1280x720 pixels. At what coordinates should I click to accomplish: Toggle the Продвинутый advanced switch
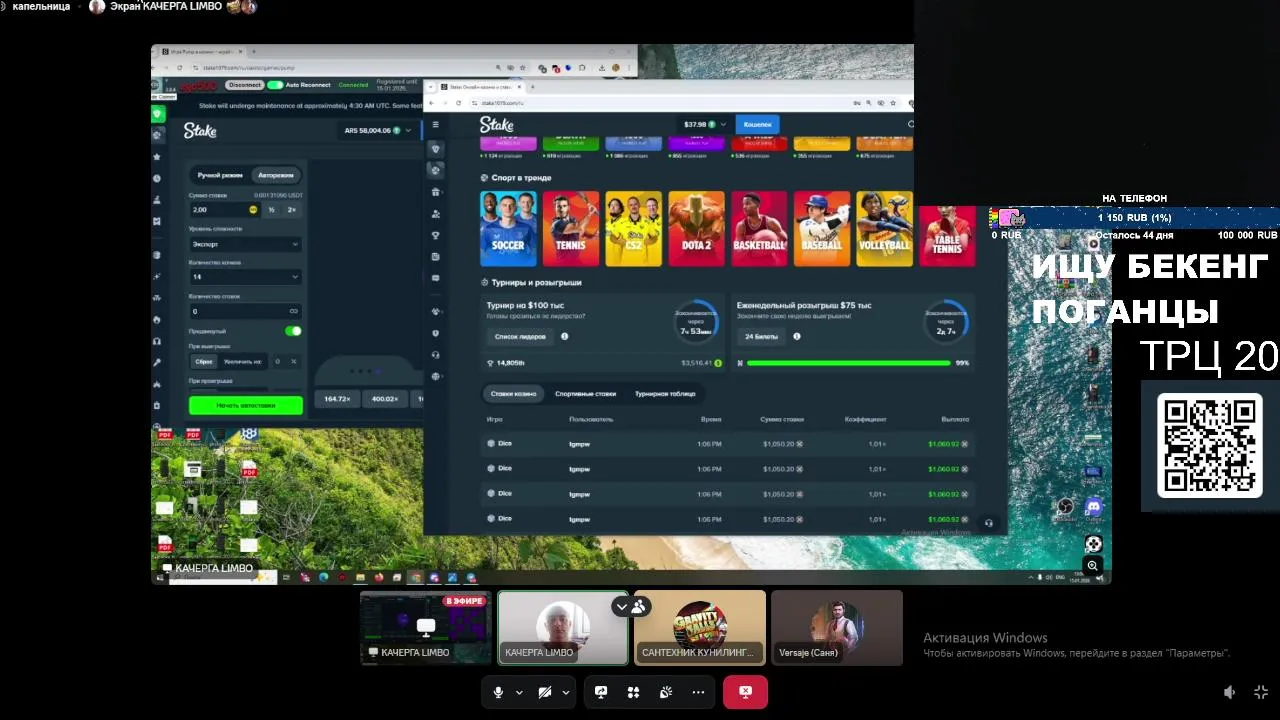click(x=293, y=331)
